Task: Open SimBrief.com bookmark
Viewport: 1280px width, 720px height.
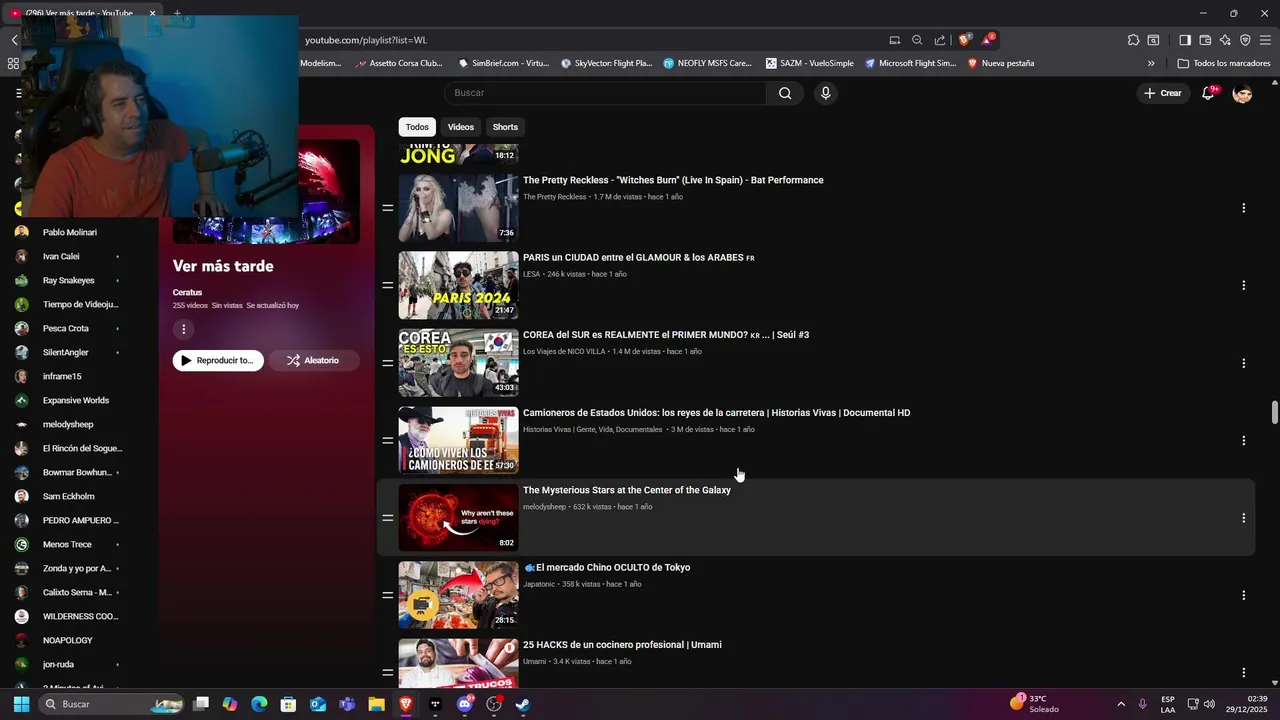Action: click(504, 63)
